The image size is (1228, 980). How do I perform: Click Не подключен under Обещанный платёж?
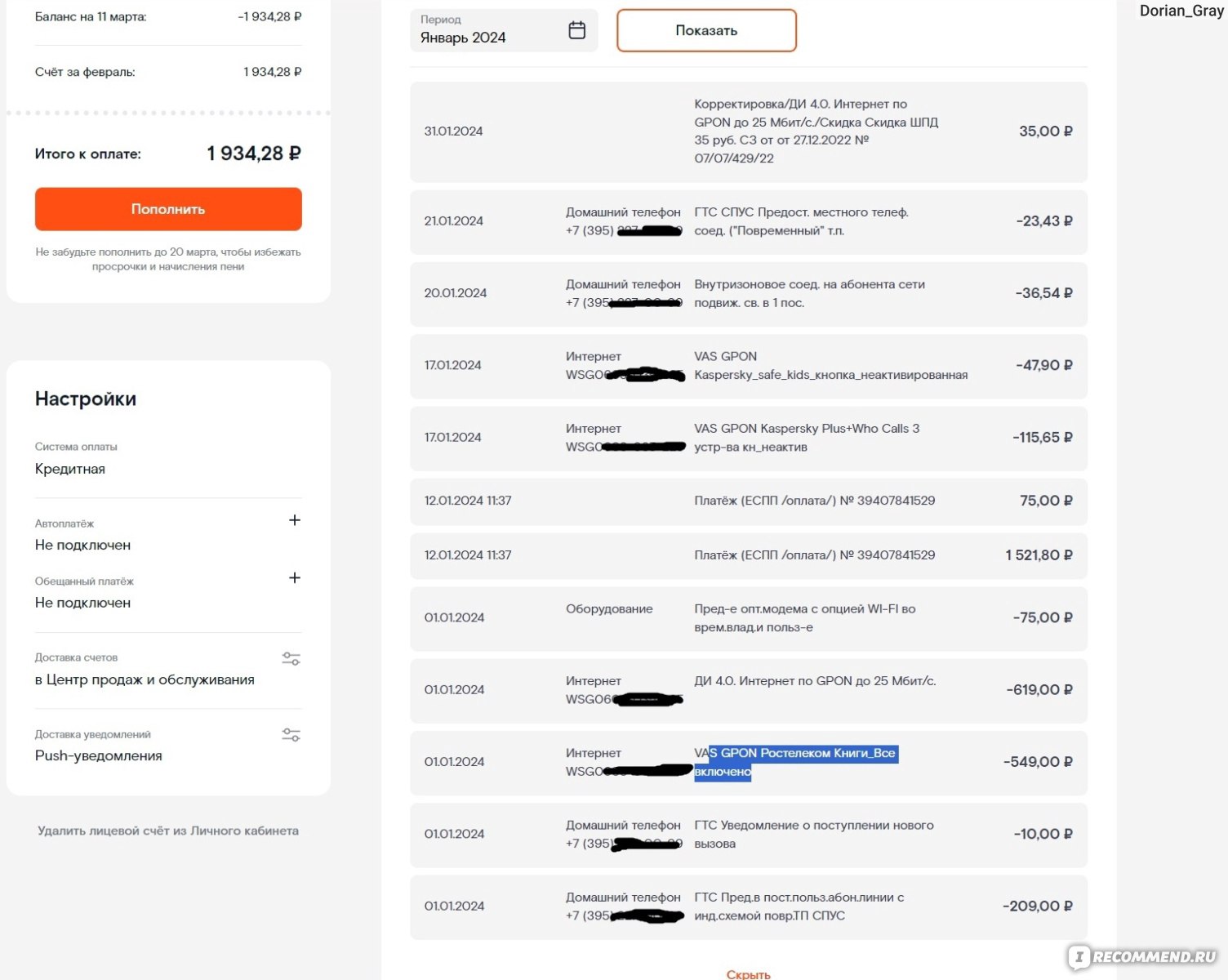82,603
